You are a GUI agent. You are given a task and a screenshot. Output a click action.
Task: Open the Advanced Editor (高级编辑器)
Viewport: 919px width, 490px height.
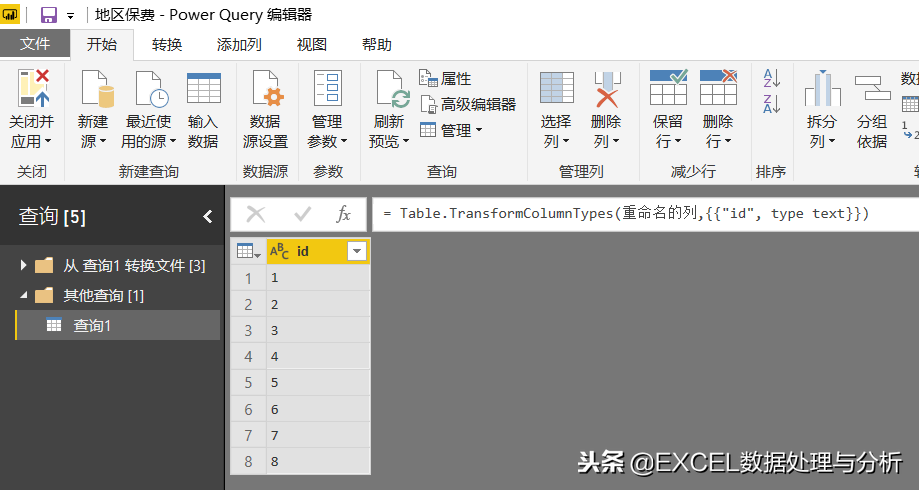468,104
